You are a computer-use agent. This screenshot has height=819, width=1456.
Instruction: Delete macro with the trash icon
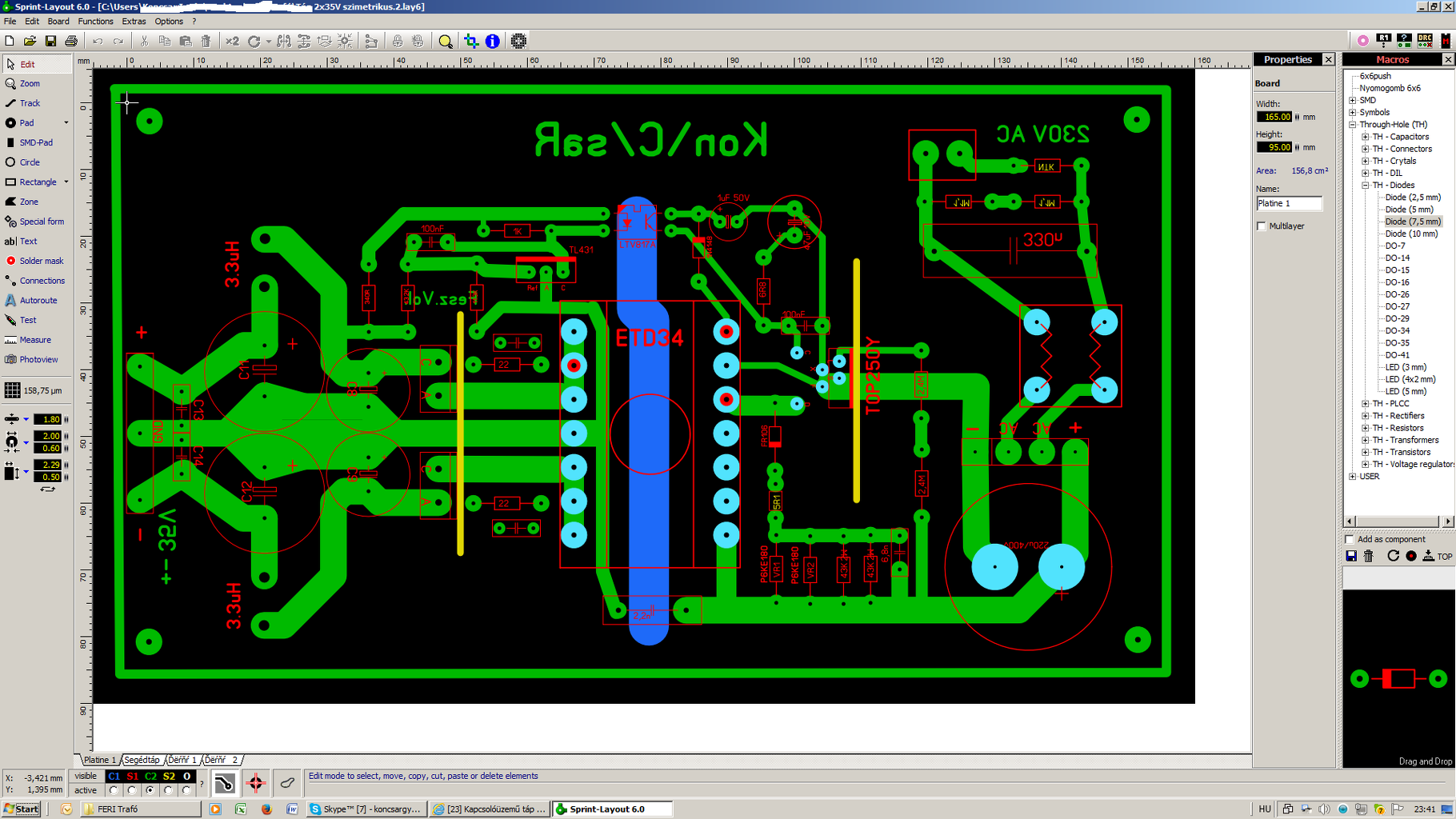pyautogui.click(x=1369, y=556)
